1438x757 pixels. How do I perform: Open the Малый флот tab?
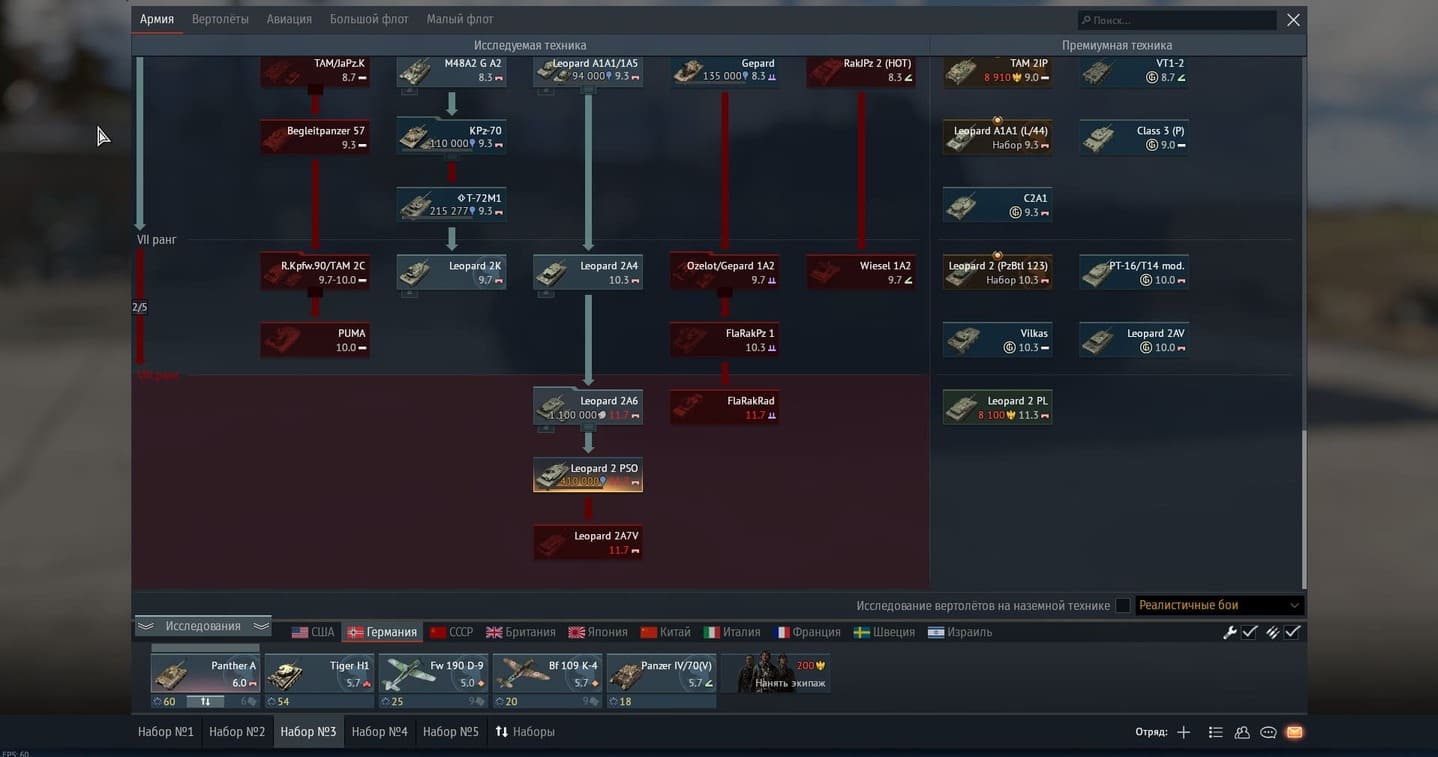tap(460, 19)
